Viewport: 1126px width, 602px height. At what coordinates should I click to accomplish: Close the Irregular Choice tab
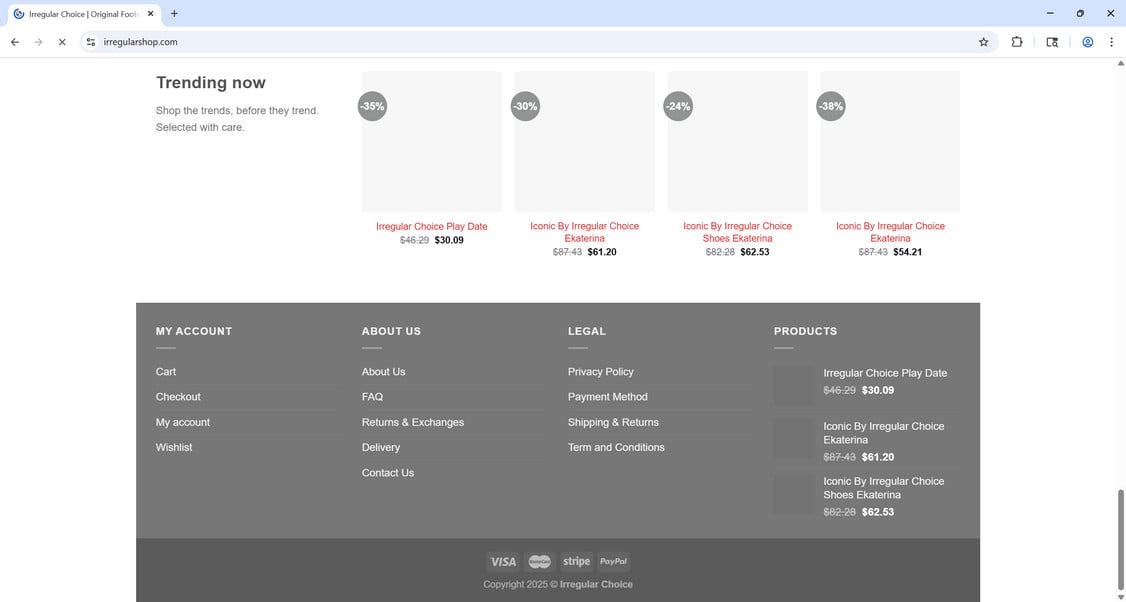(151, 14)
